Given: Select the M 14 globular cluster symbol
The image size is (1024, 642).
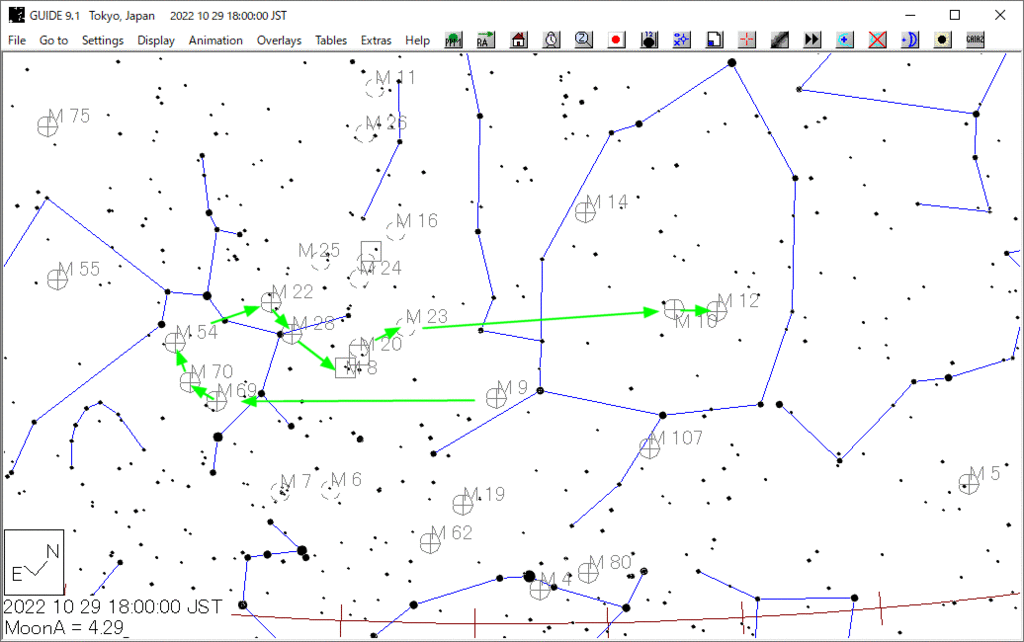Looking at the screenshot, I should click(x=586, y=212).
